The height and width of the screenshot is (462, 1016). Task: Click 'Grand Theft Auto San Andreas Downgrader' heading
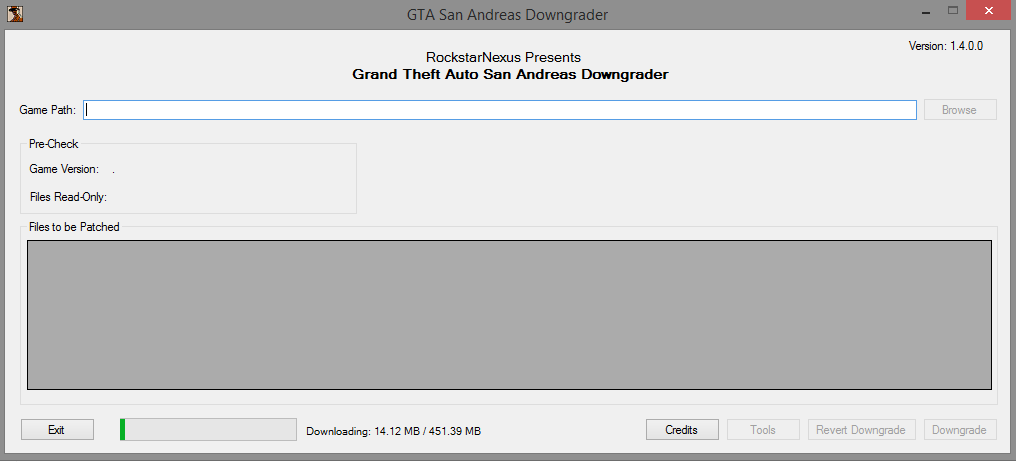(510, 75)
